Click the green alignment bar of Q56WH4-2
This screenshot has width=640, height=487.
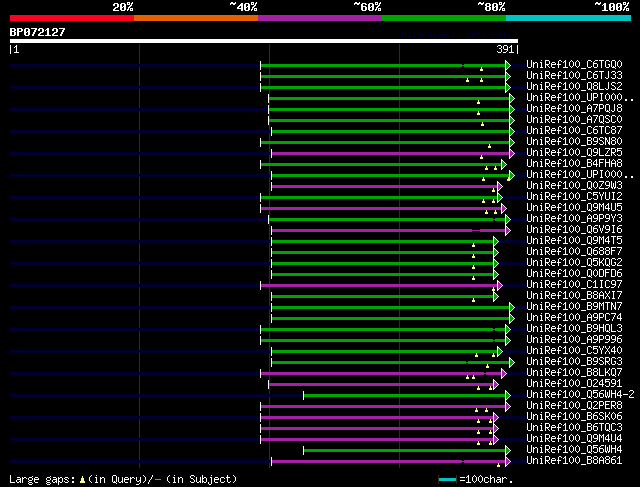[404, 396]
